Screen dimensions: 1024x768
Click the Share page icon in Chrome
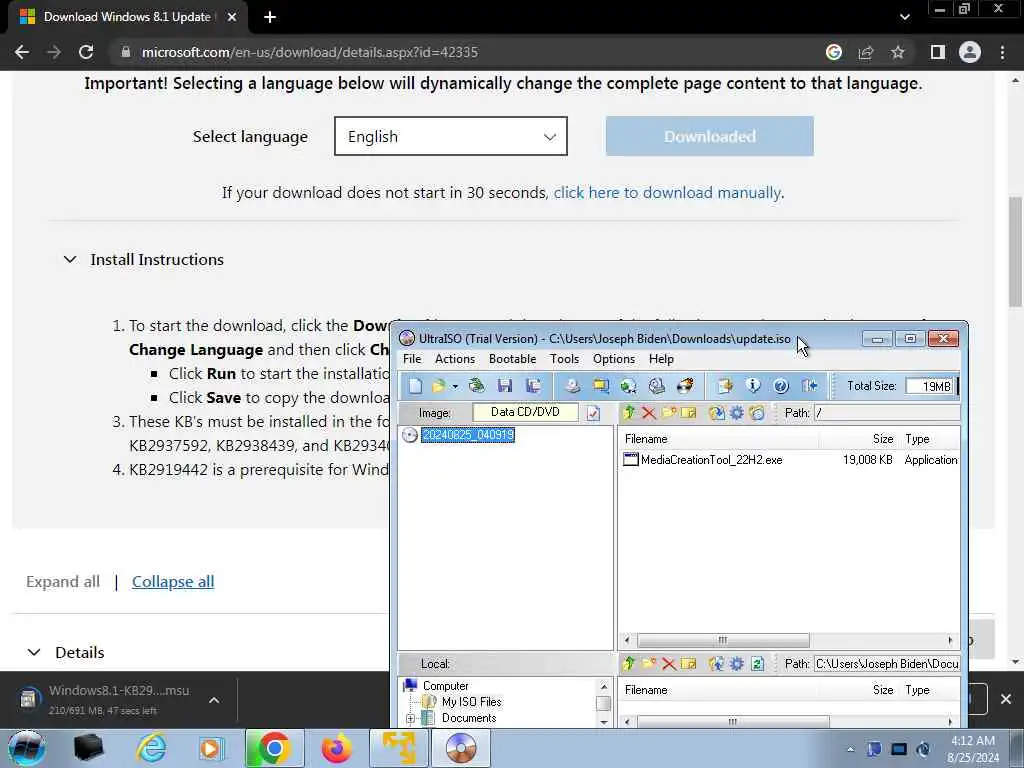(866, 52)
